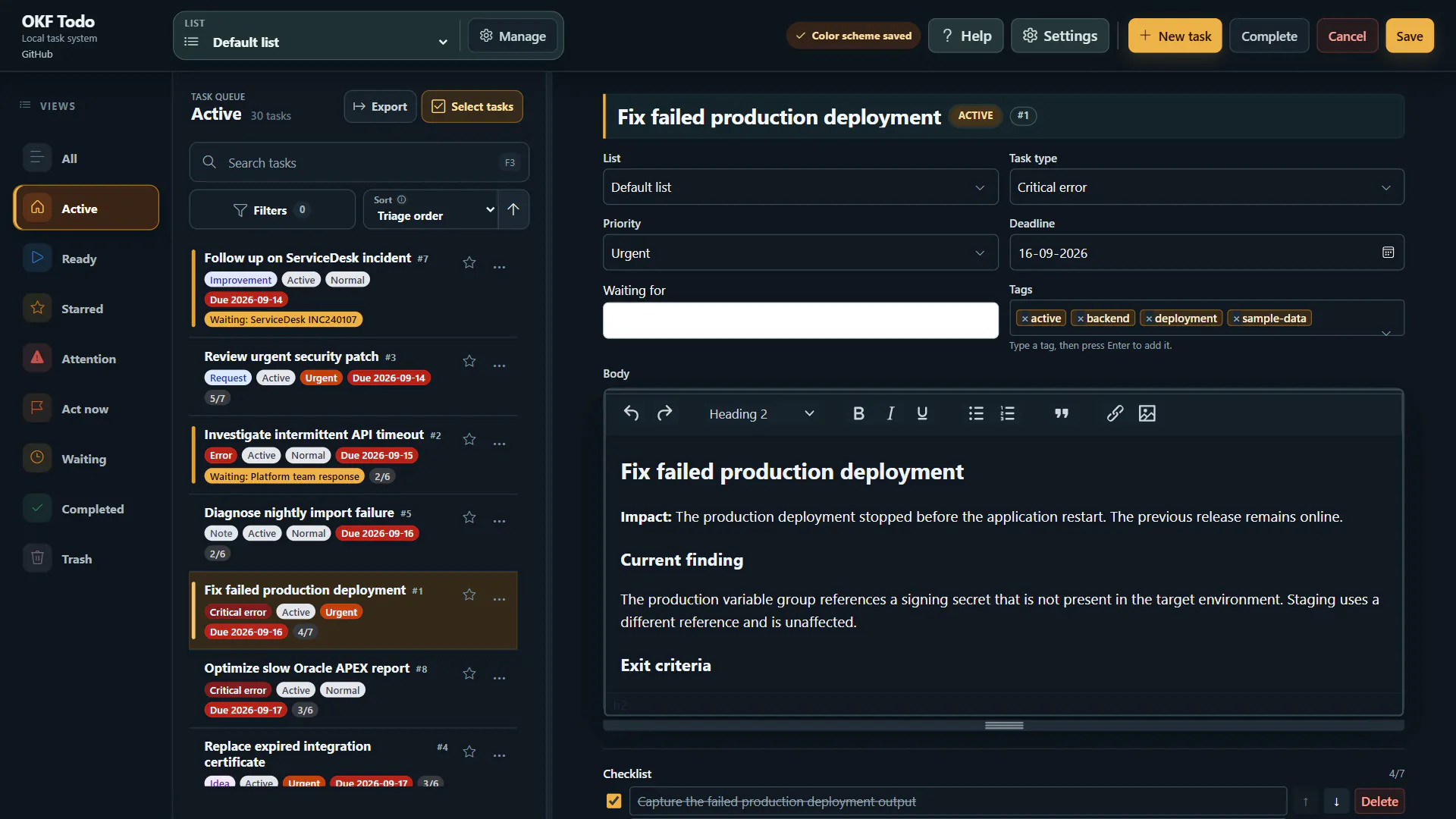Redo the edit in body editor
This screenshot has width=1456, height=819.
coord(664,413)
